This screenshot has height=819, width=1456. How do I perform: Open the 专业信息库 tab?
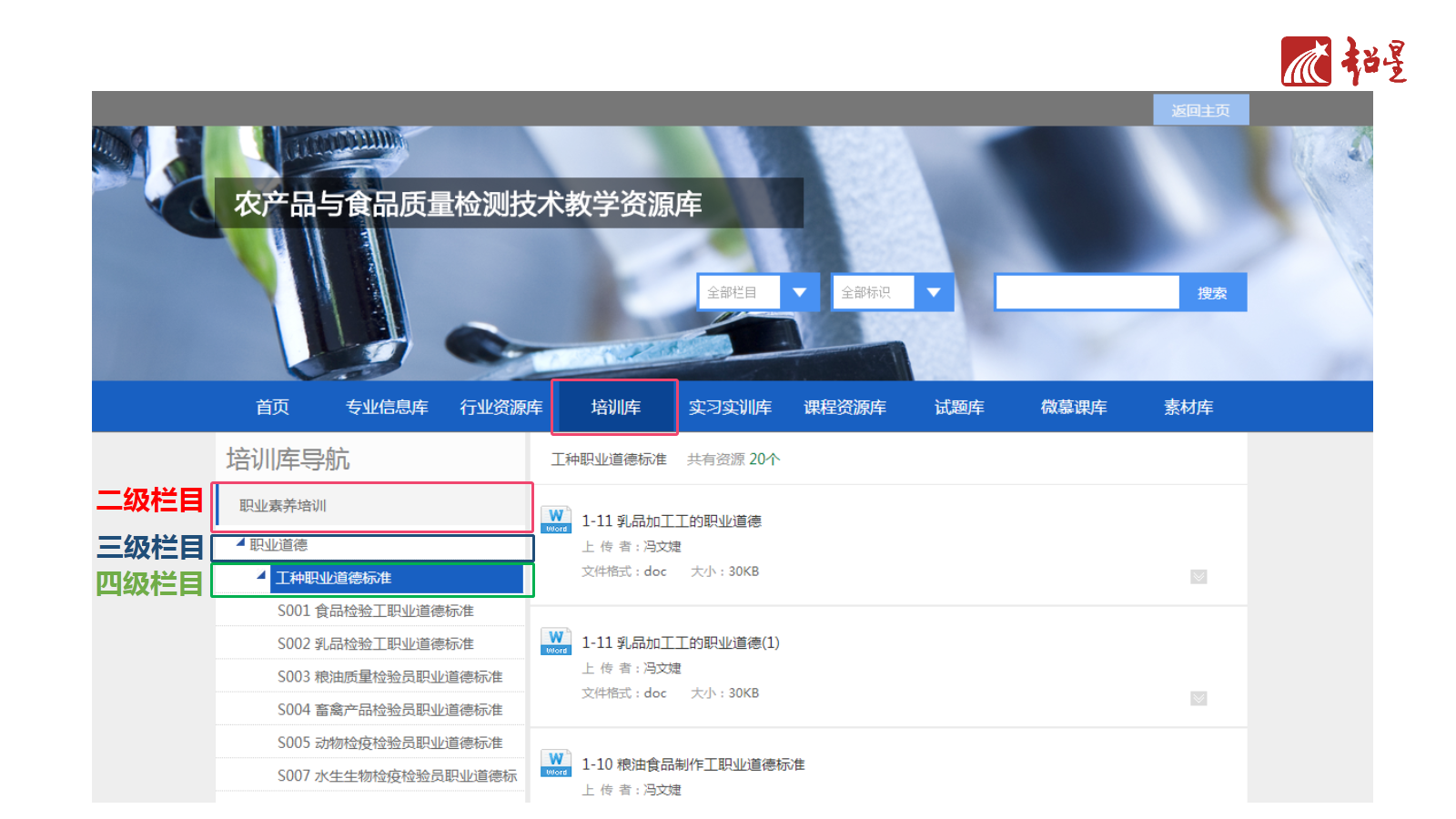pyautogui.click(x=387, y=407)
